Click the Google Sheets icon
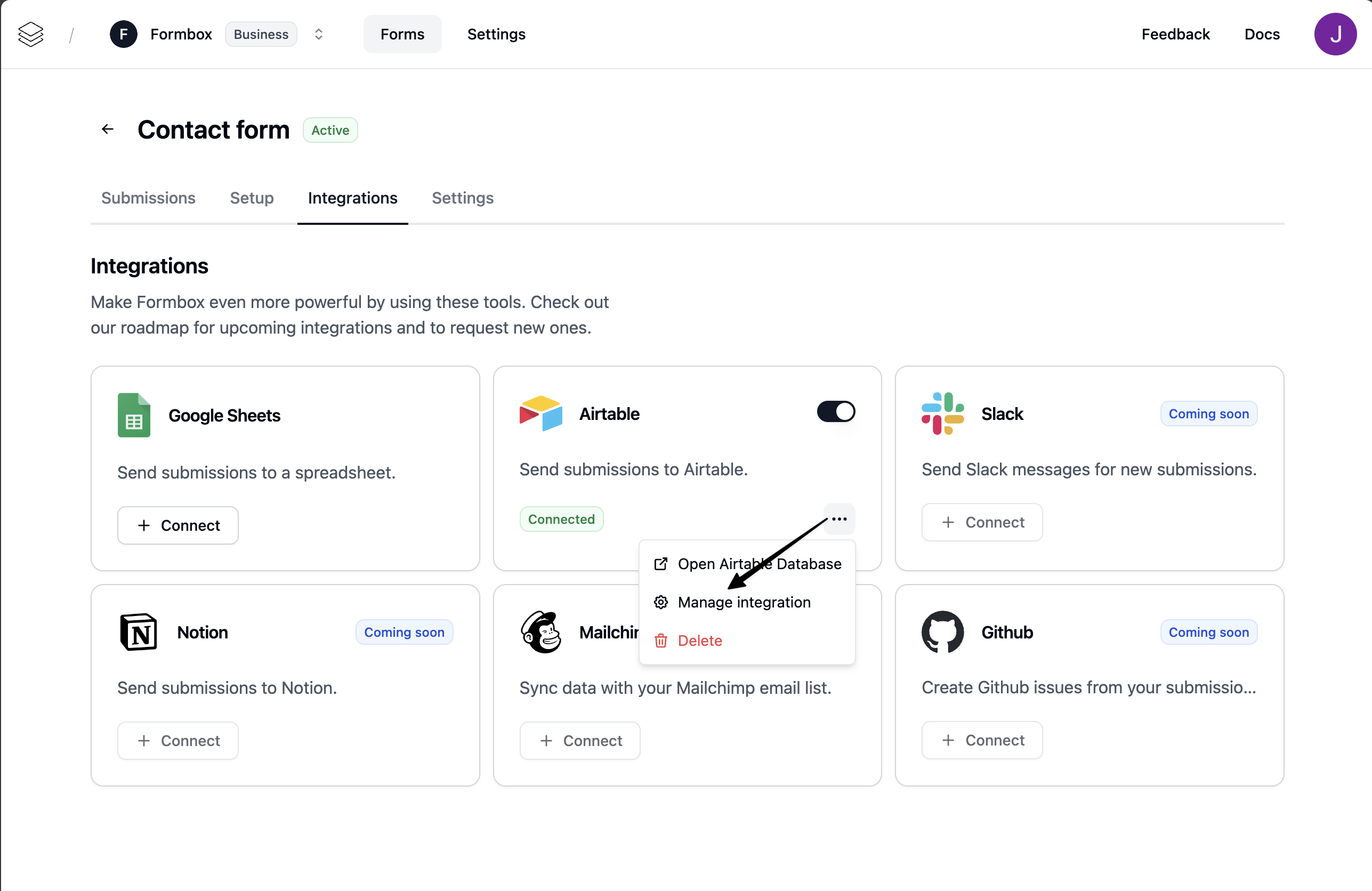Image resolution: width=1372 pixels, height=891 pixels. click(134, 415)
